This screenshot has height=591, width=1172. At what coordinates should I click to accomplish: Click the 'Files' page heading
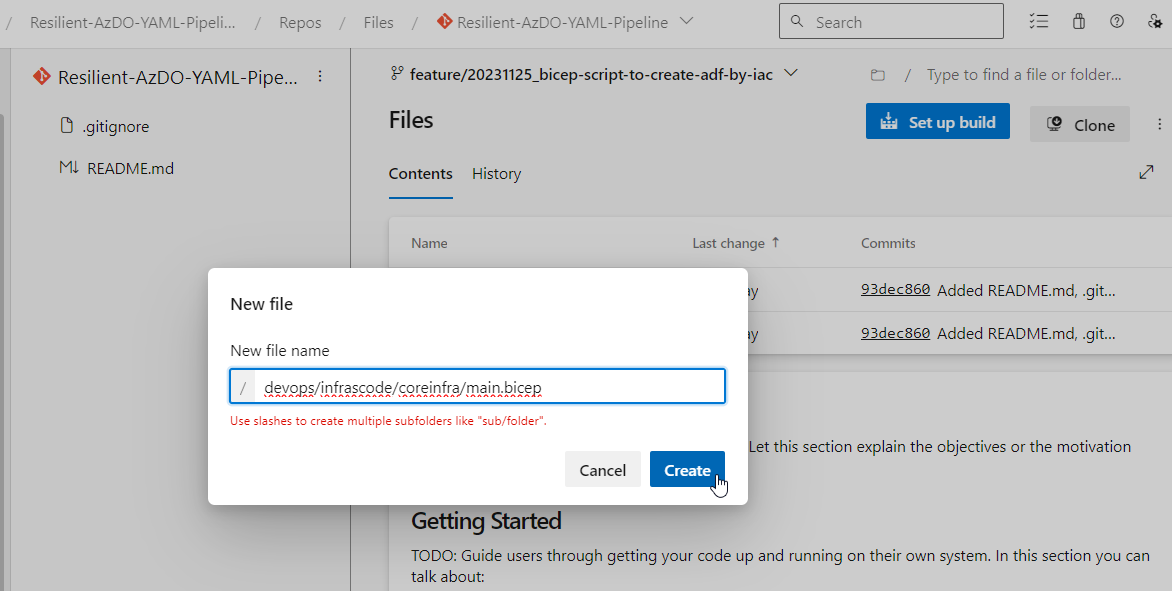click(x=411, y=120)
